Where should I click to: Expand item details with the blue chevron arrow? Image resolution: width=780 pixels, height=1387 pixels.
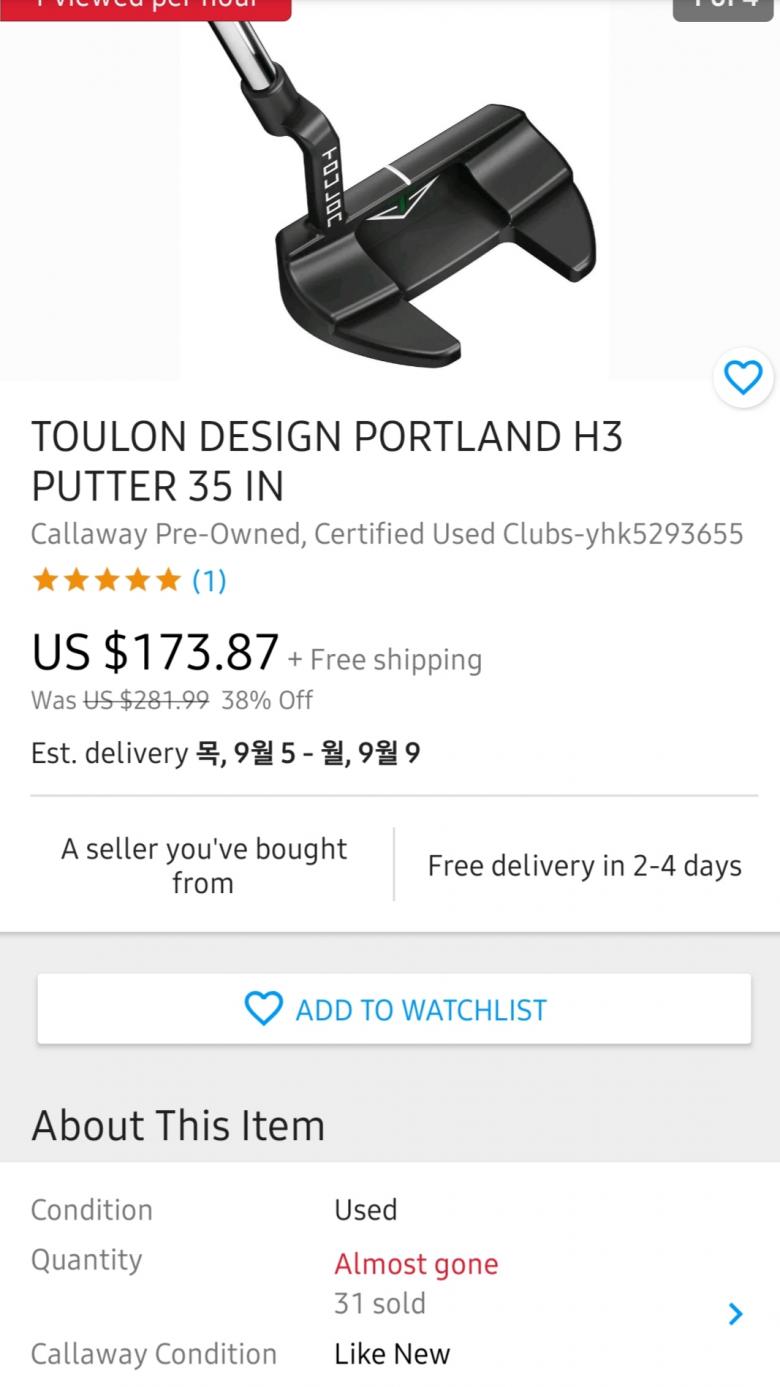click(x=736, y=1314)
